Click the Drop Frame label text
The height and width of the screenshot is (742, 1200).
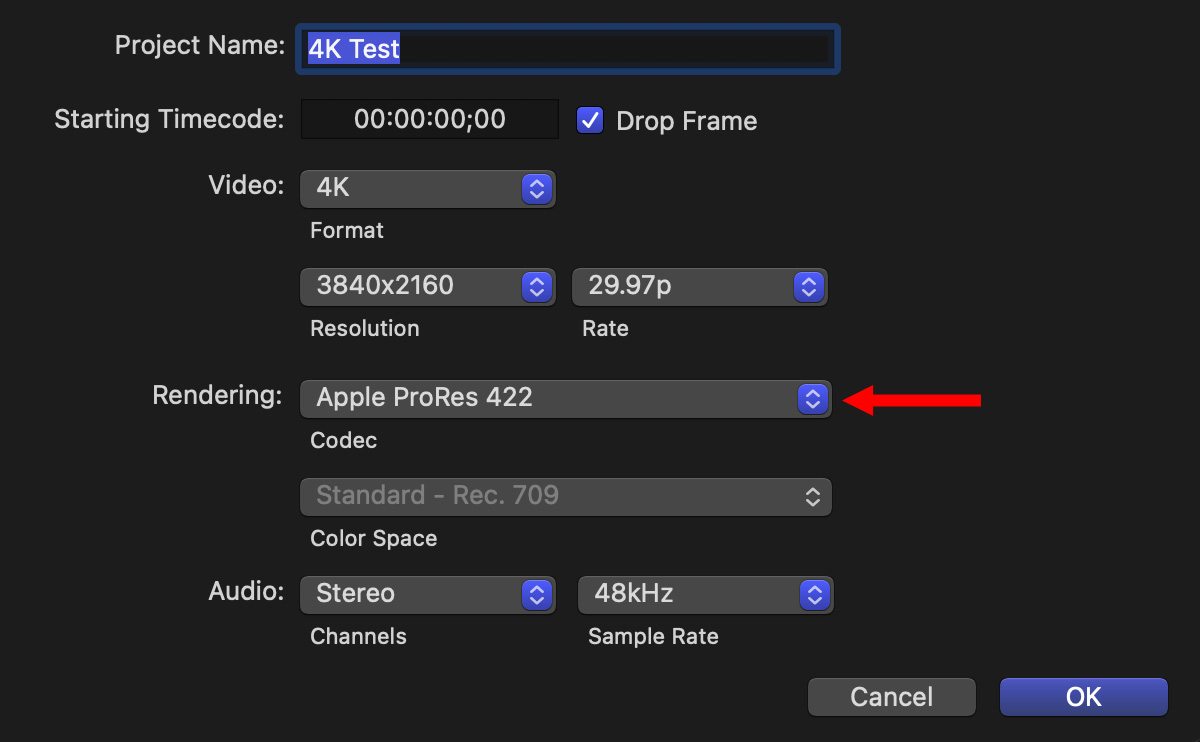tap(686, 122)
